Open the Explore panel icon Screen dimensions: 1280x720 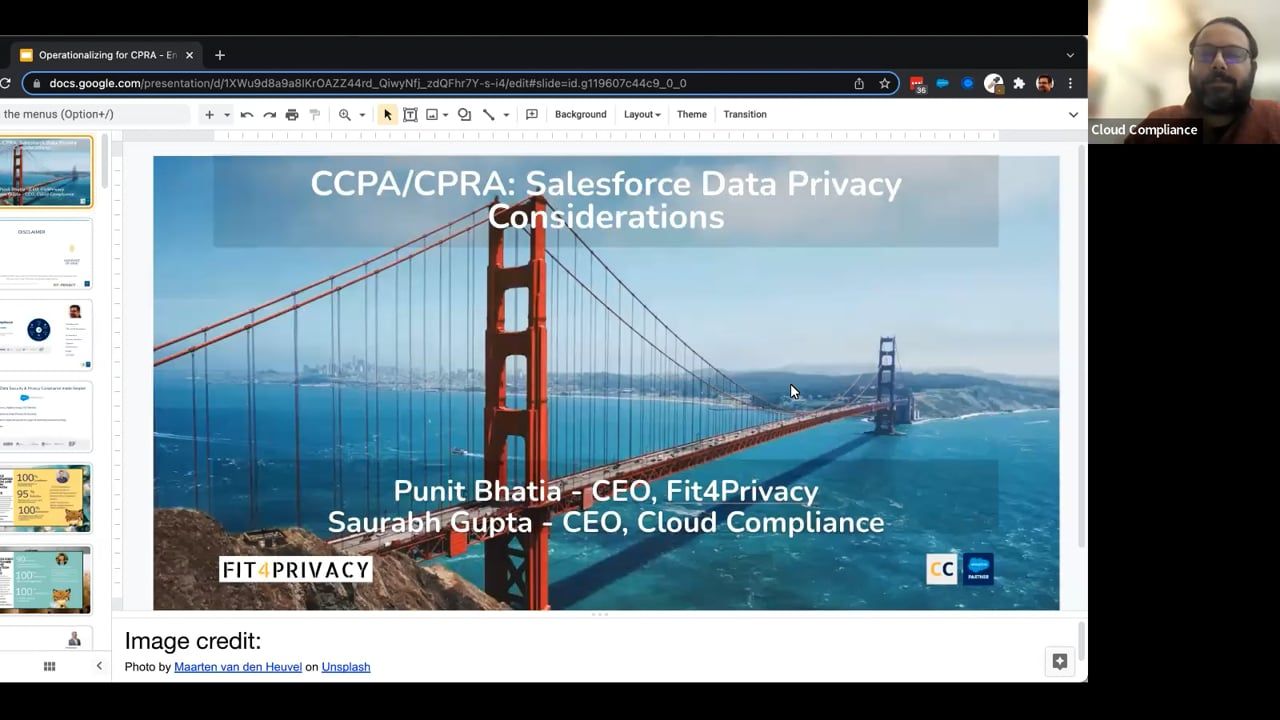point(1059,661)
